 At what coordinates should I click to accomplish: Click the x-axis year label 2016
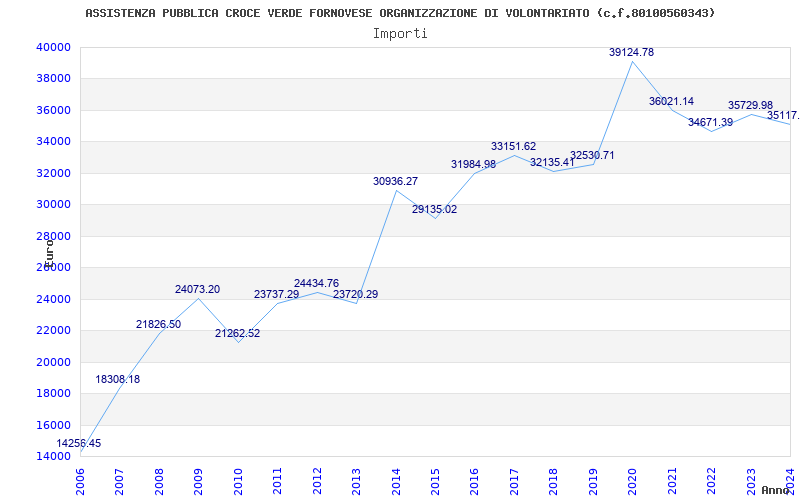[474, 482]
